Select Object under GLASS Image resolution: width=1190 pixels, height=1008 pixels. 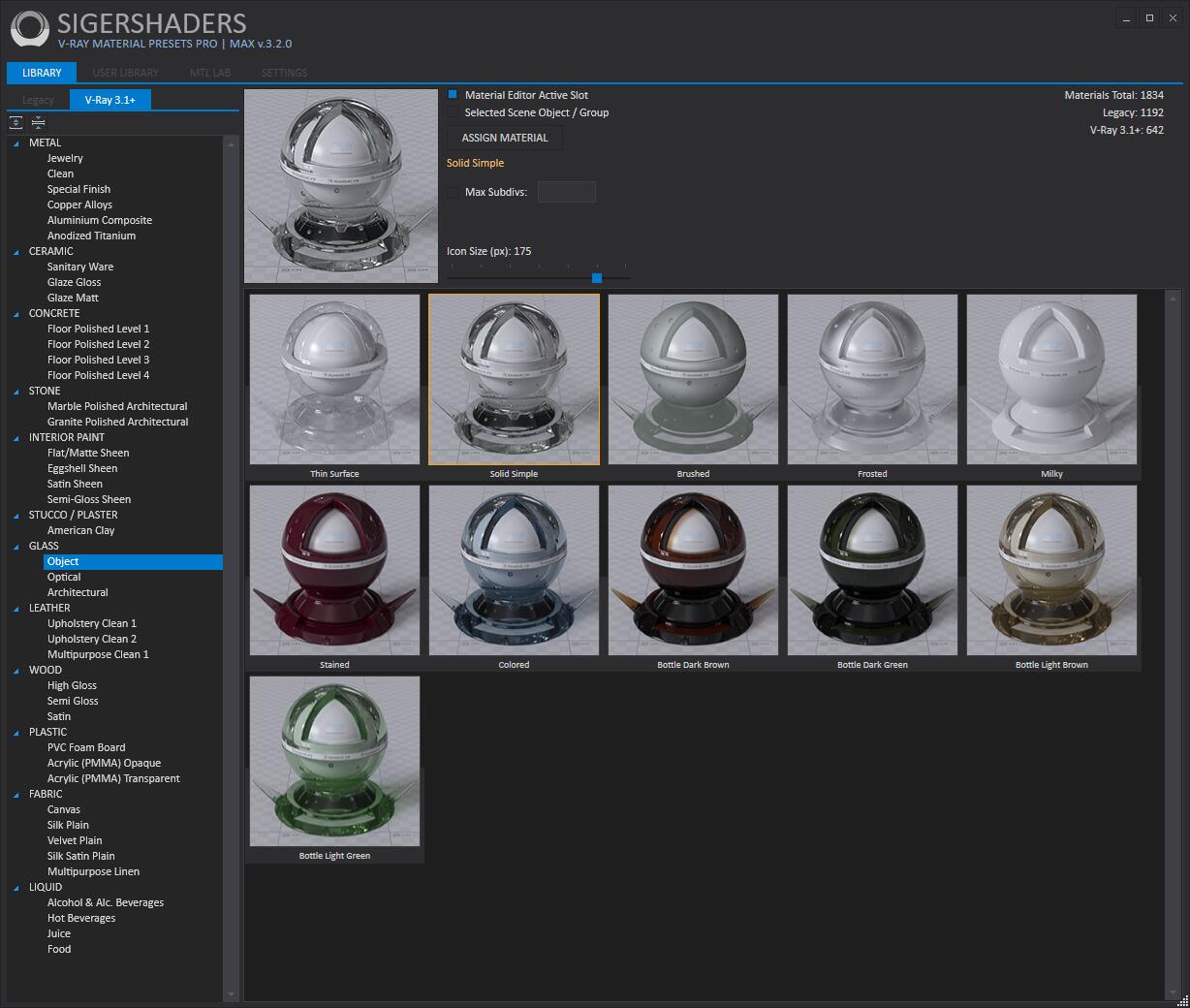pos(133,562)
